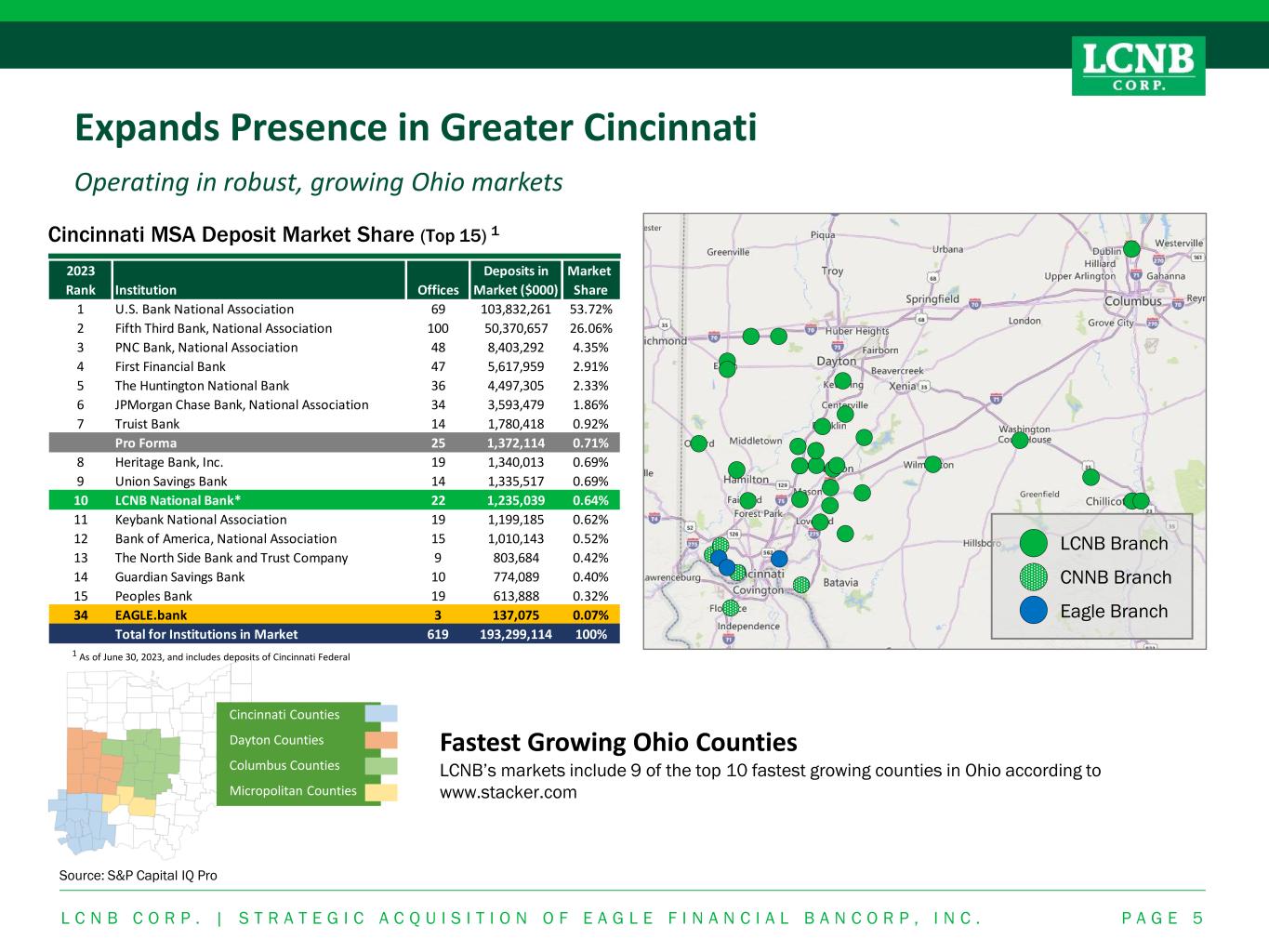Viewport: 1269px width, 952px height.
Task: Pick the Dayton Counties orange swatch
Action: 381,740
